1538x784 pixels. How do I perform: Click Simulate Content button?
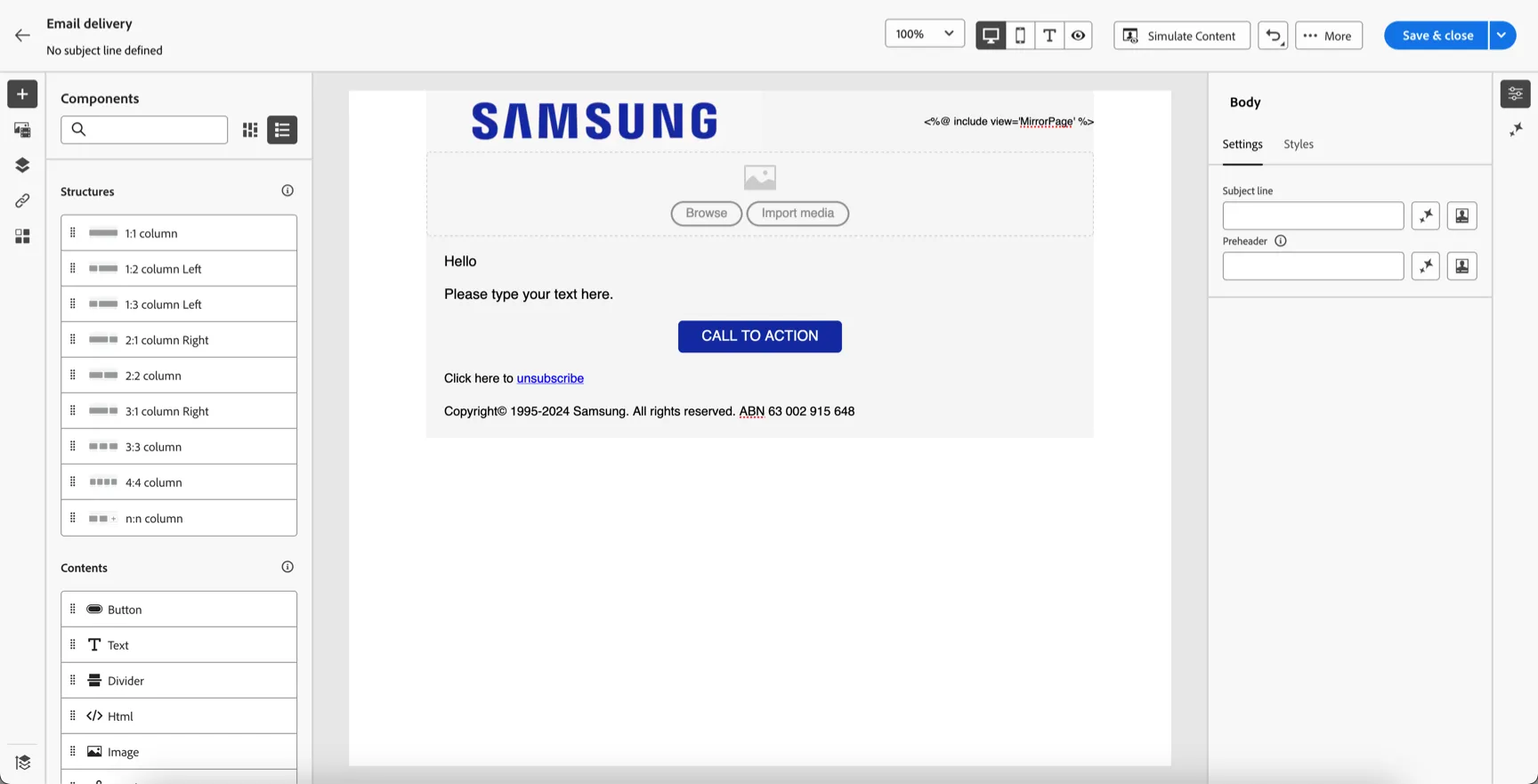point(1182,36)
